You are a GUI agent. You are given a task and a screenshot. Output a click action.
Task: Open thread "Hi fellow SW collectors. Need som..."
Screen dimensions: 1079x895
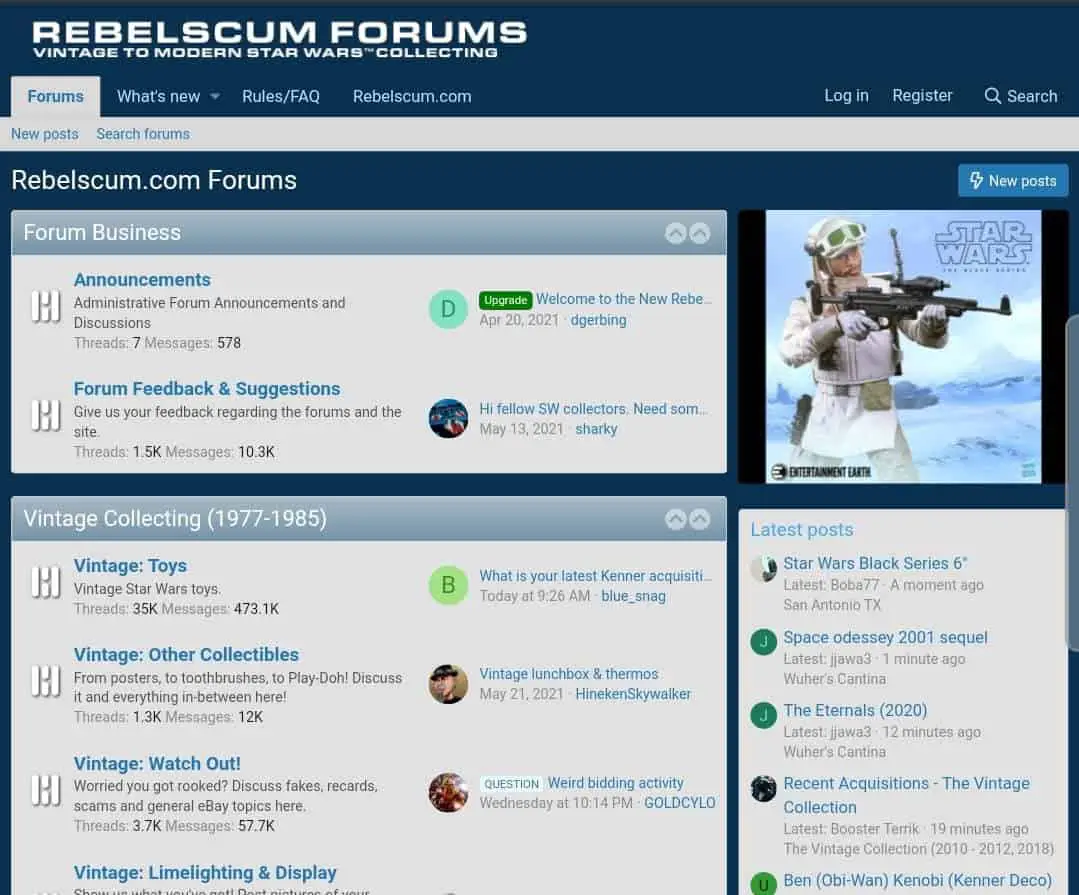tap(594, 409)
